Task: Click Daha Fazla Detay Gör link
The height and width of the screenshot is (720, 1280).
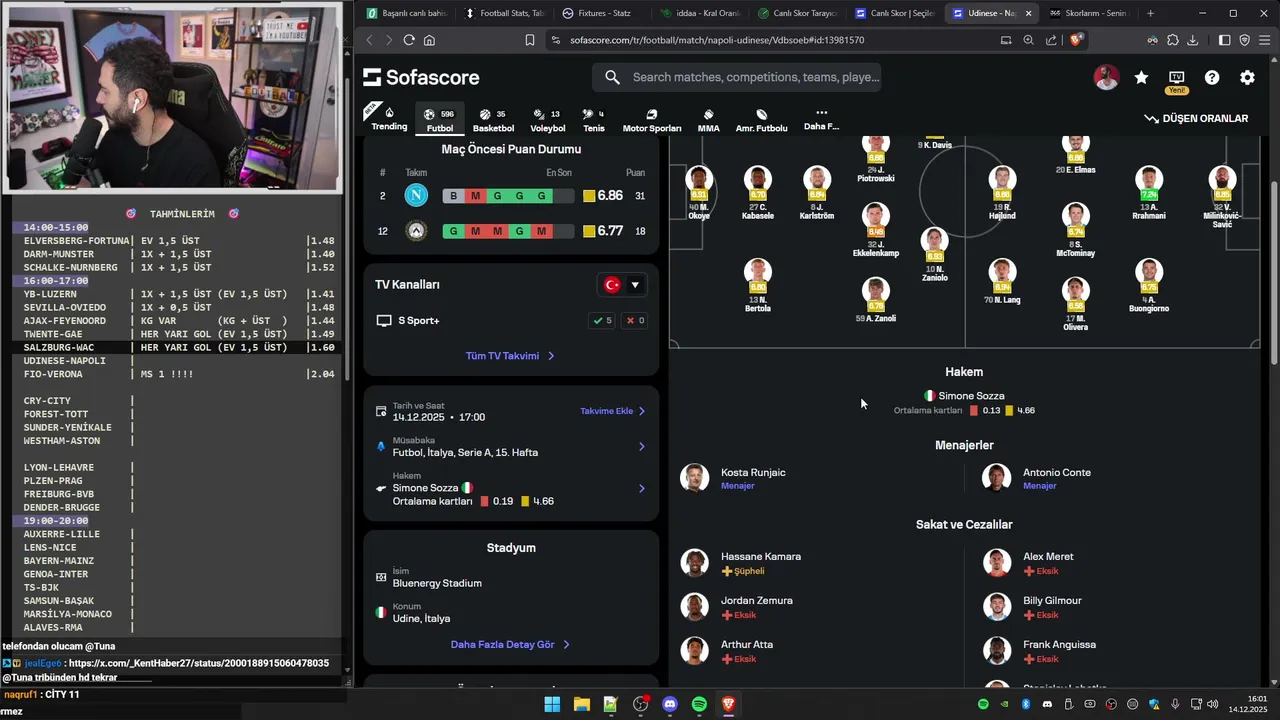Action: (x=510, y=645)
